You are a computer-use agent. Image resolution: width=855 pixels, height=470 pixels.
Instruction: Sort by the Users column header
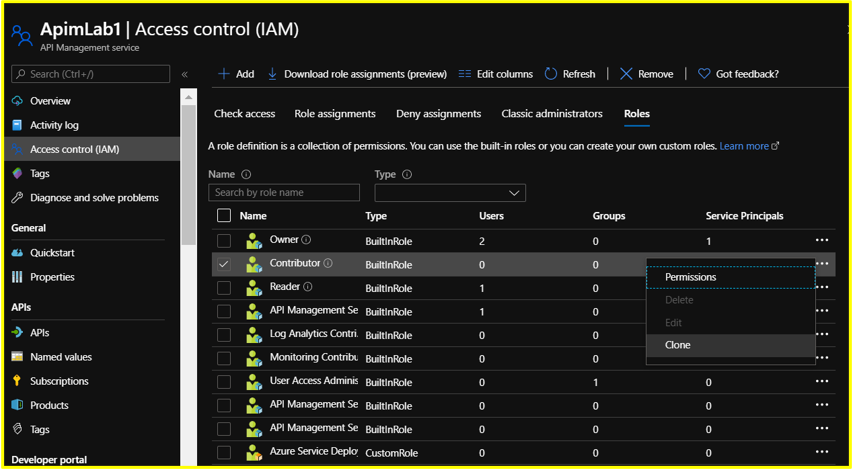point(491,216)
